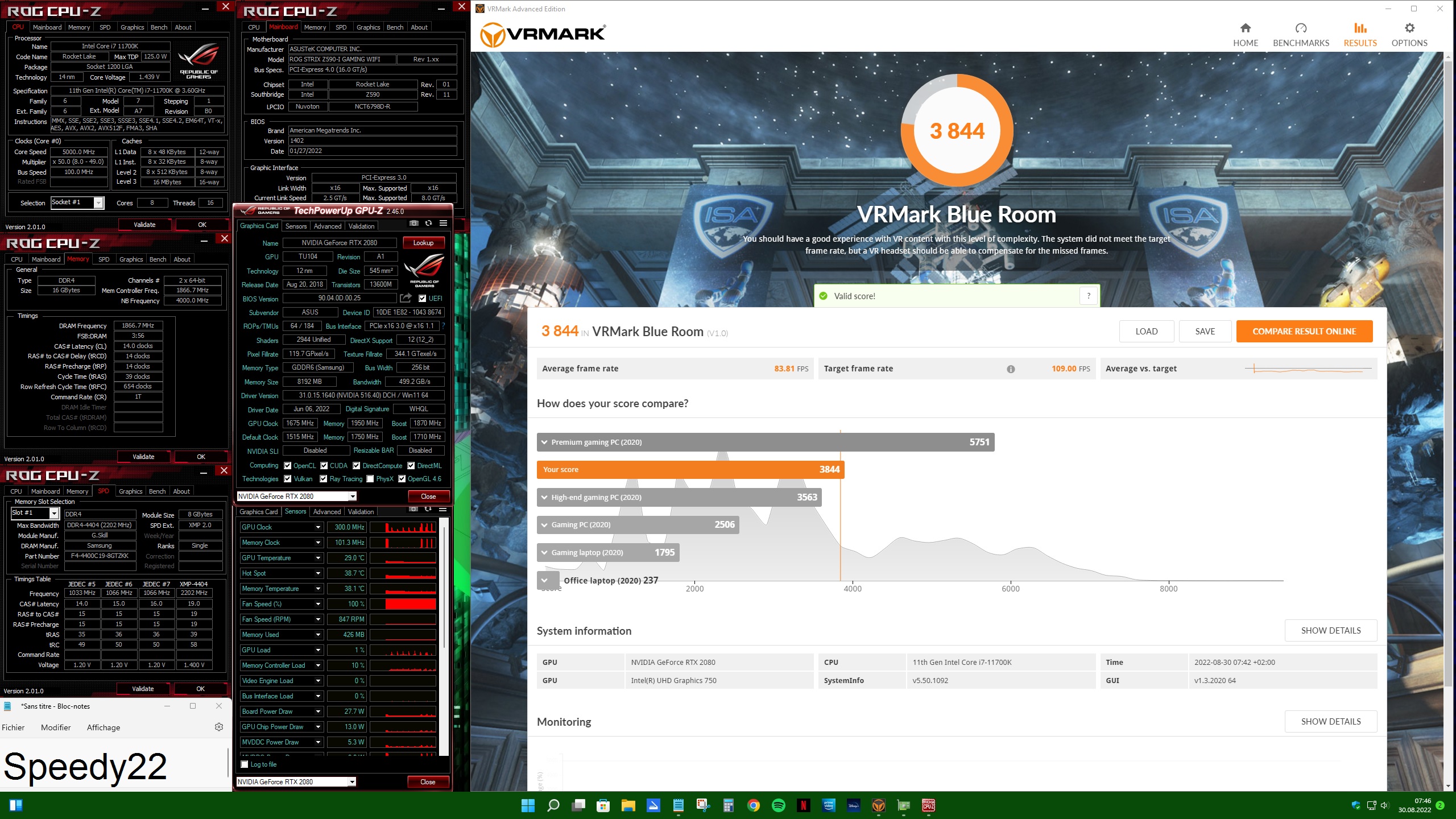1456x819 pixels.
Task: Open Windows Start menu
Action: point(528,805)
